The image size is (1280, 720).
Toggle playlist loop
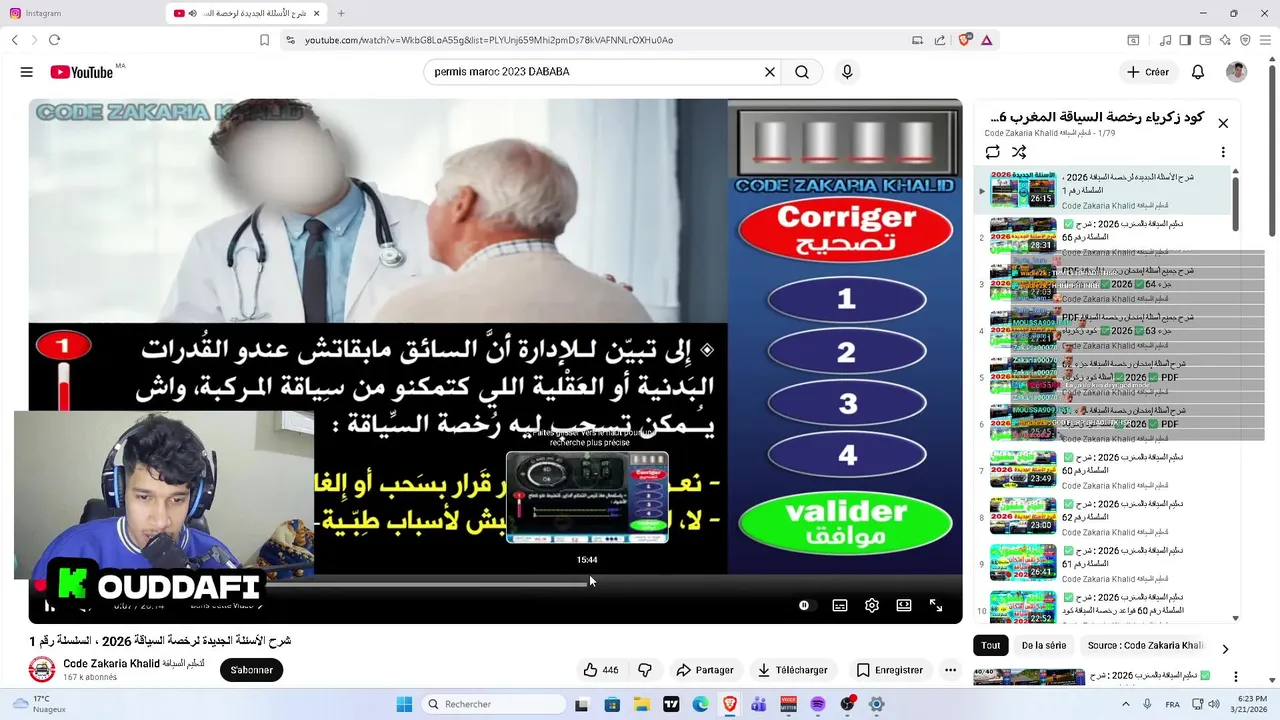tap(992, 152)
